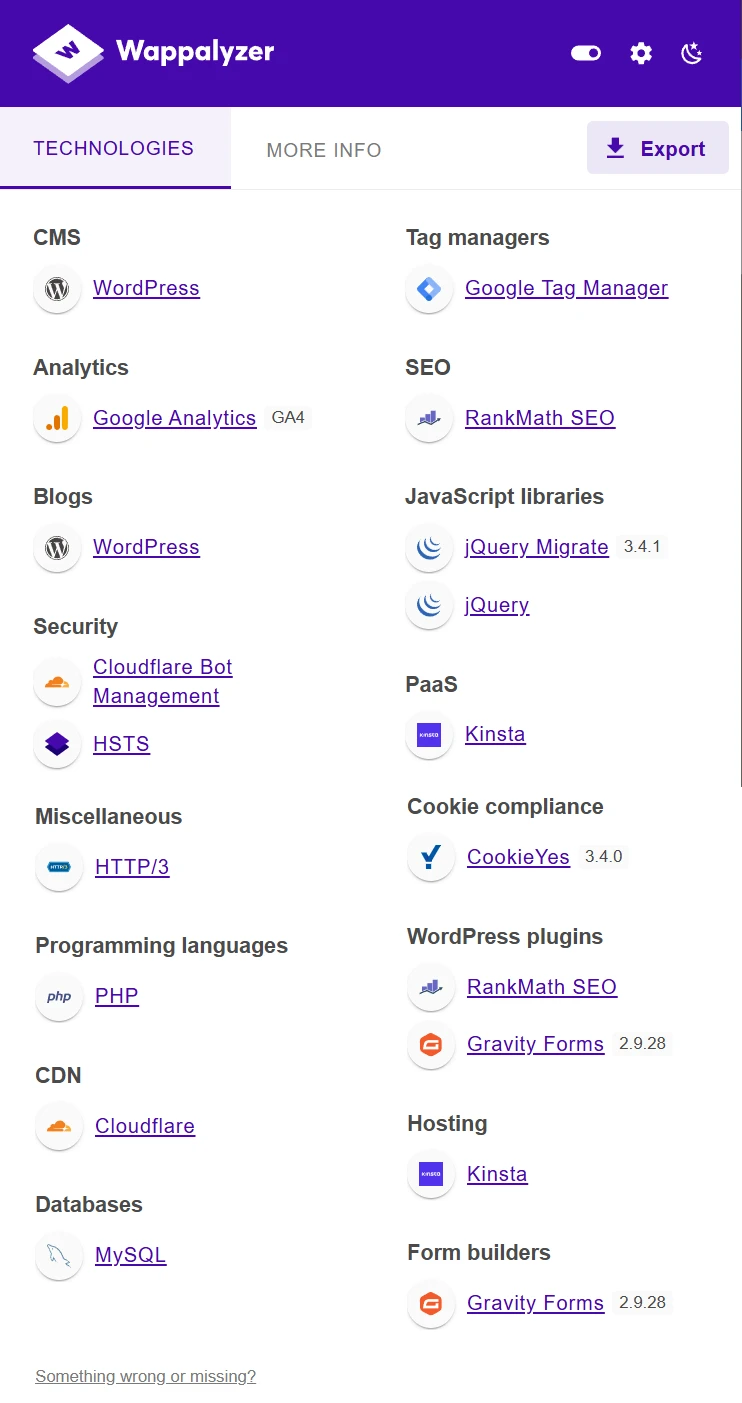Open the HTTP/3 link
The image size is (742, 1403).
[x=132, y=867]
